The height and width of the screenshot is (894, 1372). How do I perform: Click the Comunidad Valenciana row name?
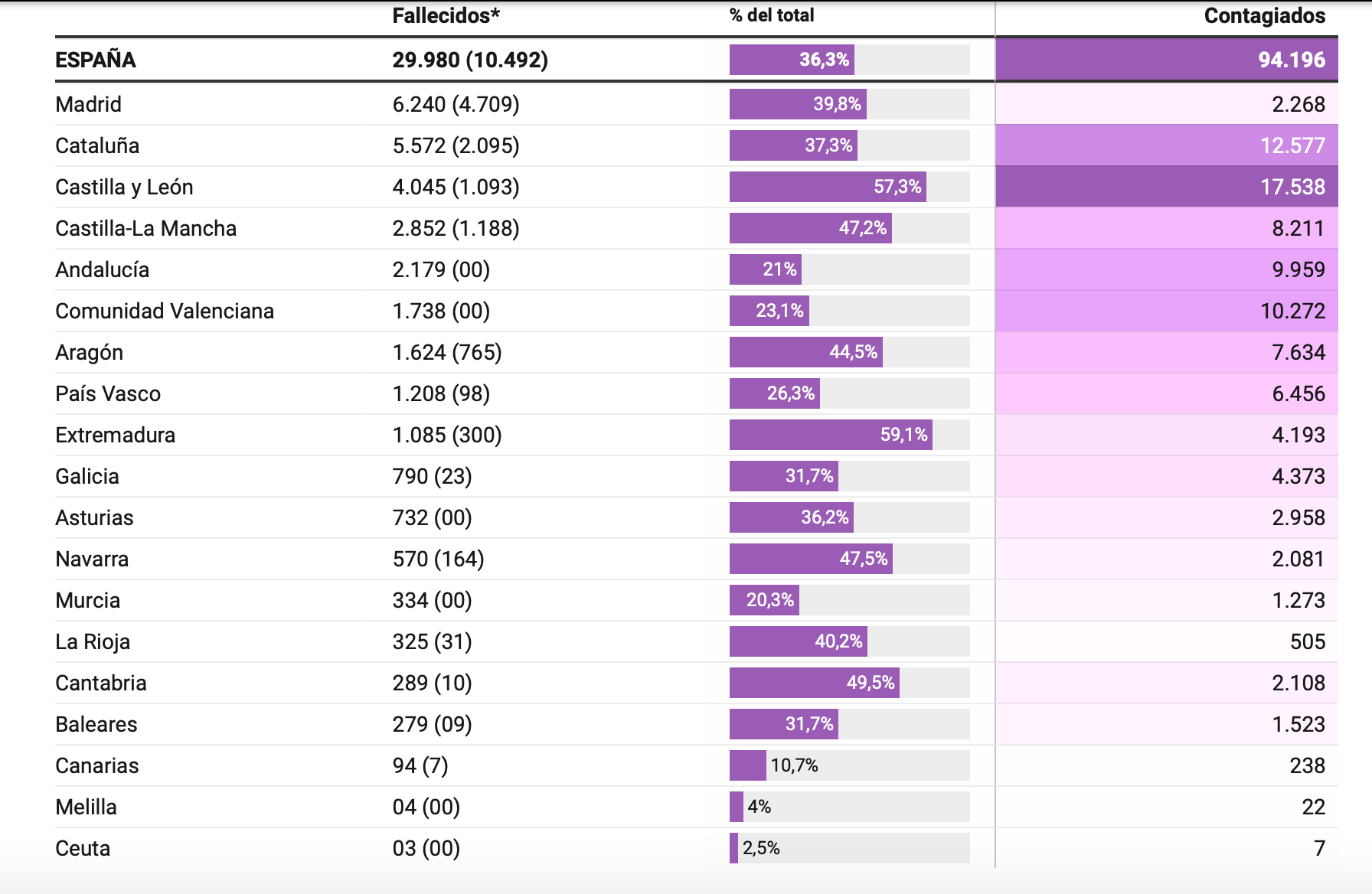(165, 311)
